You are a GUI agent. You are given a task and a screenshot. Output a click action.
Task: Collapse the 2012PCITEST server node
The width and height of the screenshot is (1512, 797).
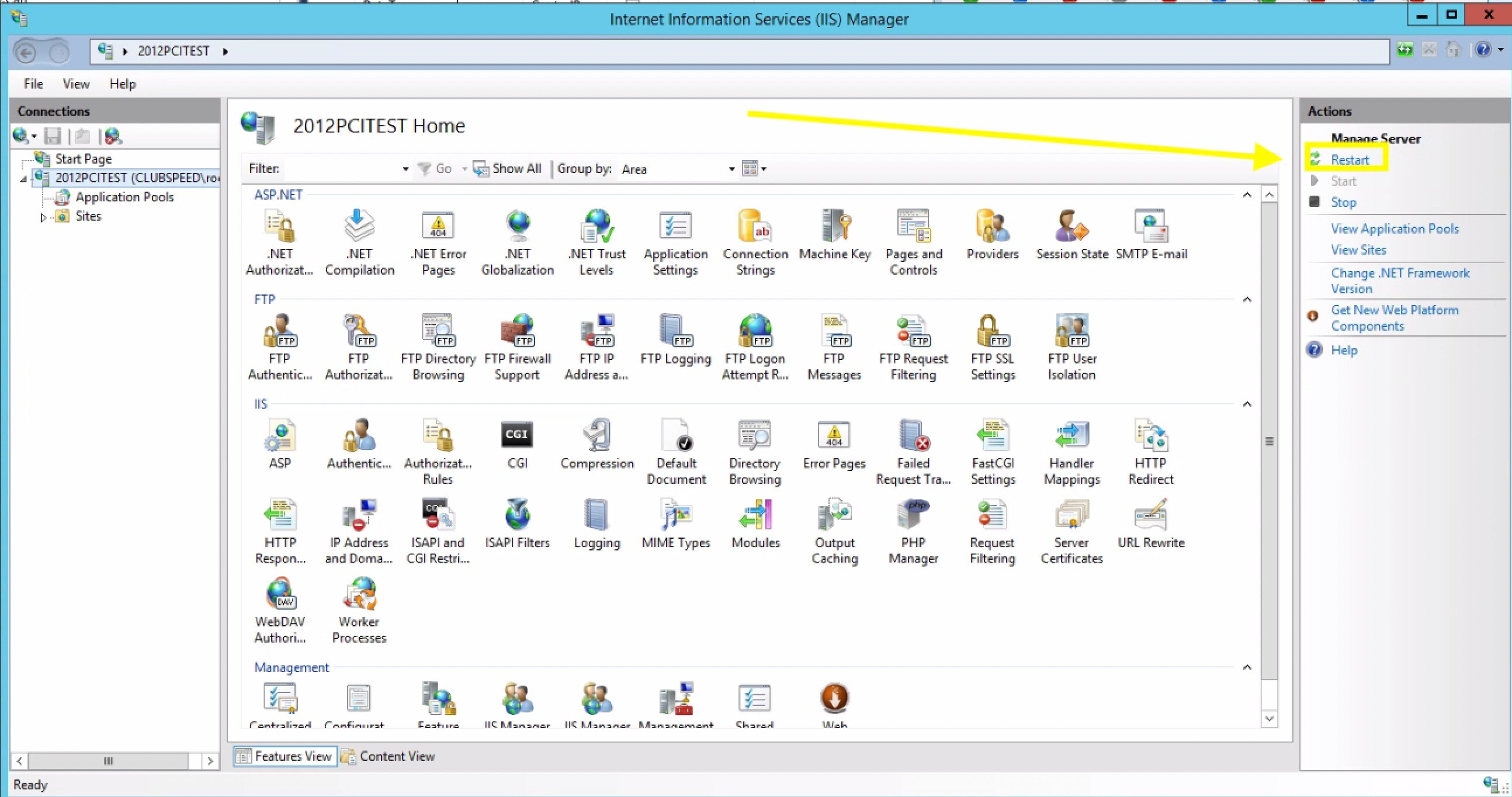click(x=23, y=178)
